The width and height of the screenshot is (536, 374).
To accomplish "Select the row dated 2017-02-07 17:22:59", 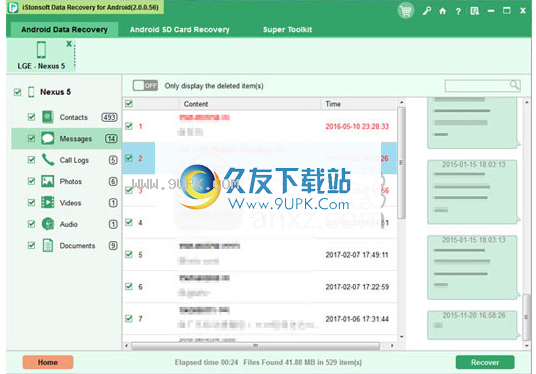I will [x=260, y=286].
